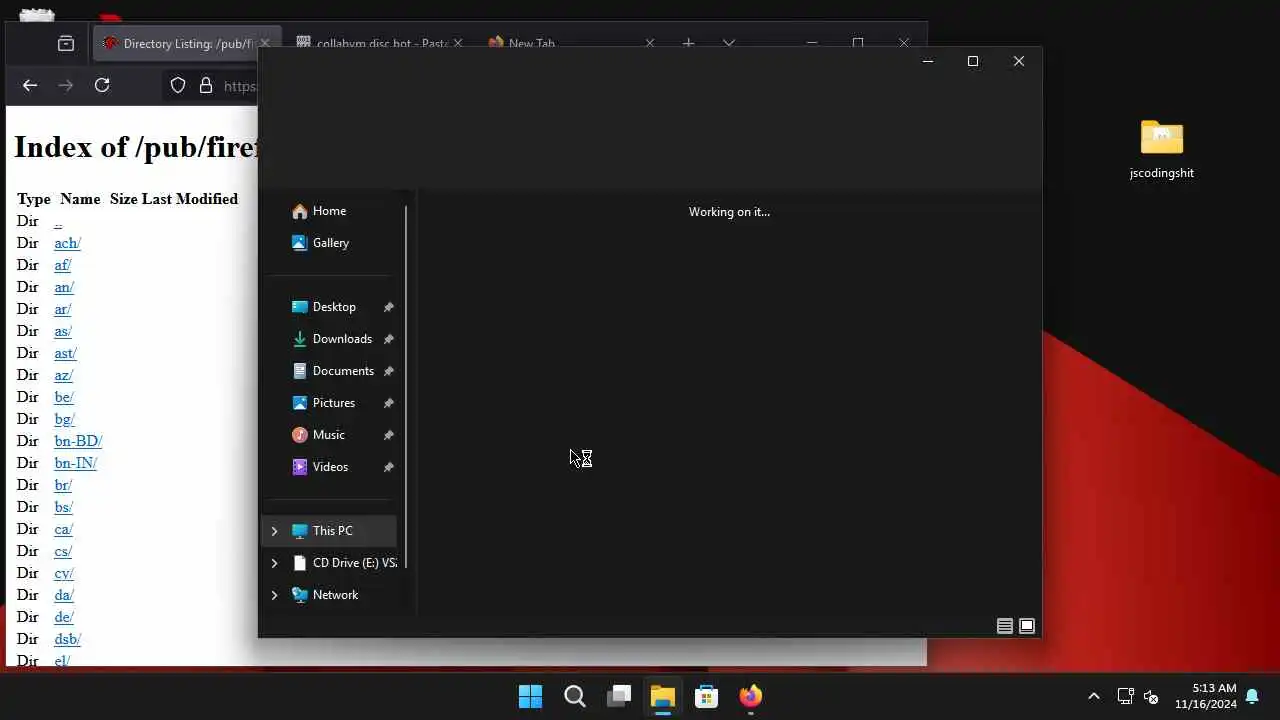Click the Firefox shield tracking protection icon

[178, 85]
